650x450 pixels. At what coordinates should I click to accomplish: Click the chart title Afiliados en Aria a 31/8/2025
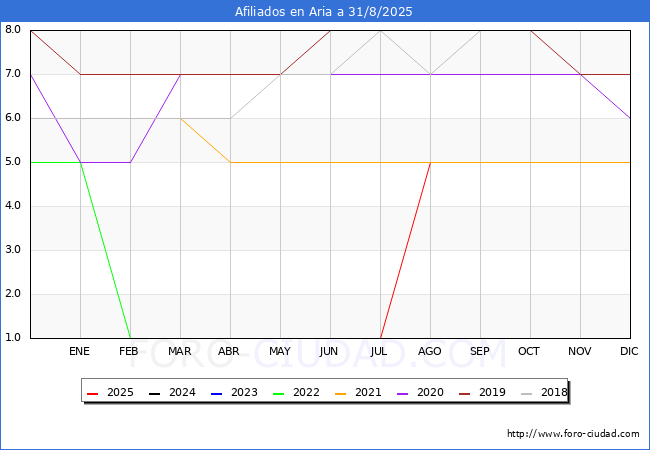click(x=324, y=12)
